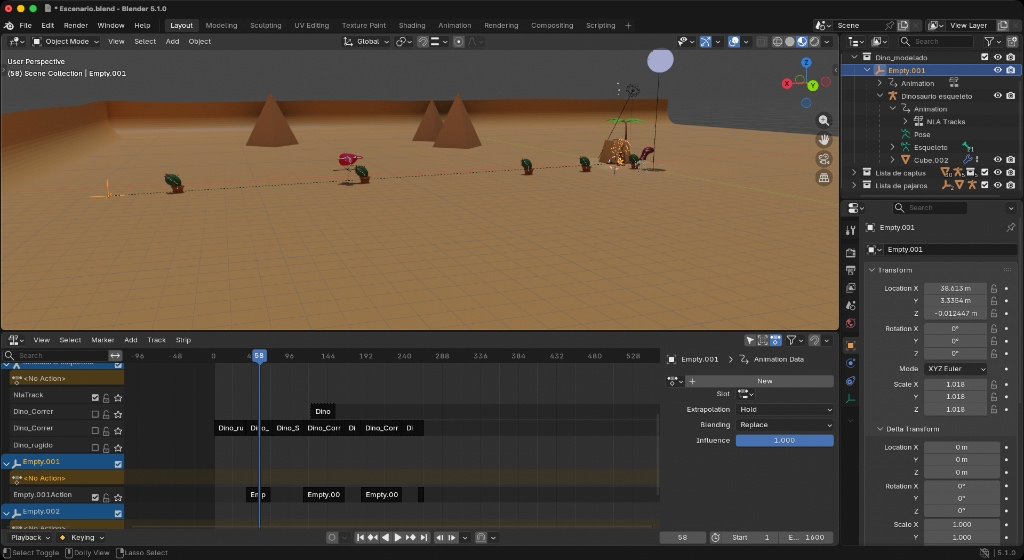The width and height of the screenshot is (1024, 560).
Task: Click the Z axis on navigation gizmo
Action: click(806, 63)
